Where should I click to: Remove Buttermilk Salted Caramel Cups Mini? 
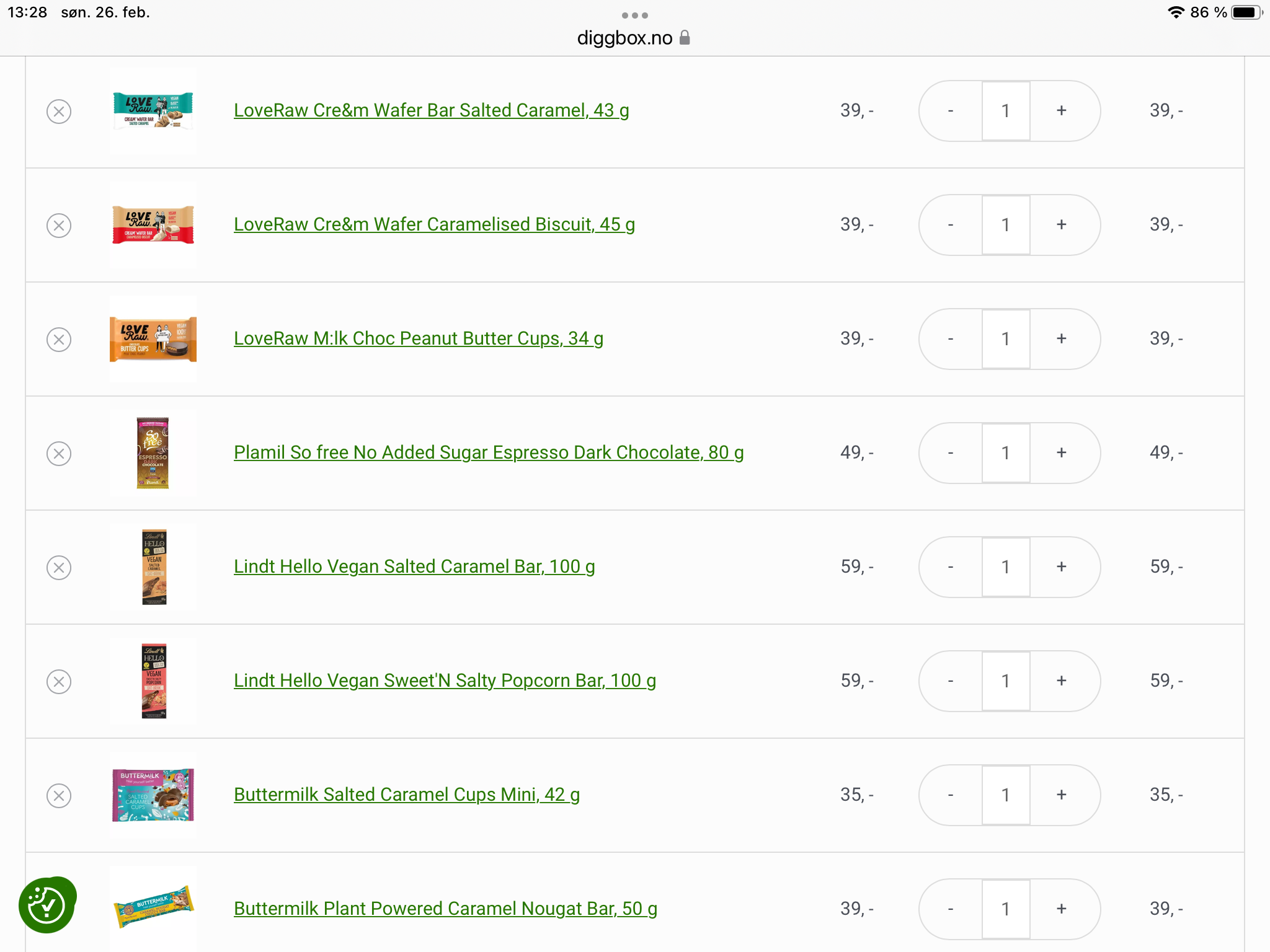[x=59, y=796]
